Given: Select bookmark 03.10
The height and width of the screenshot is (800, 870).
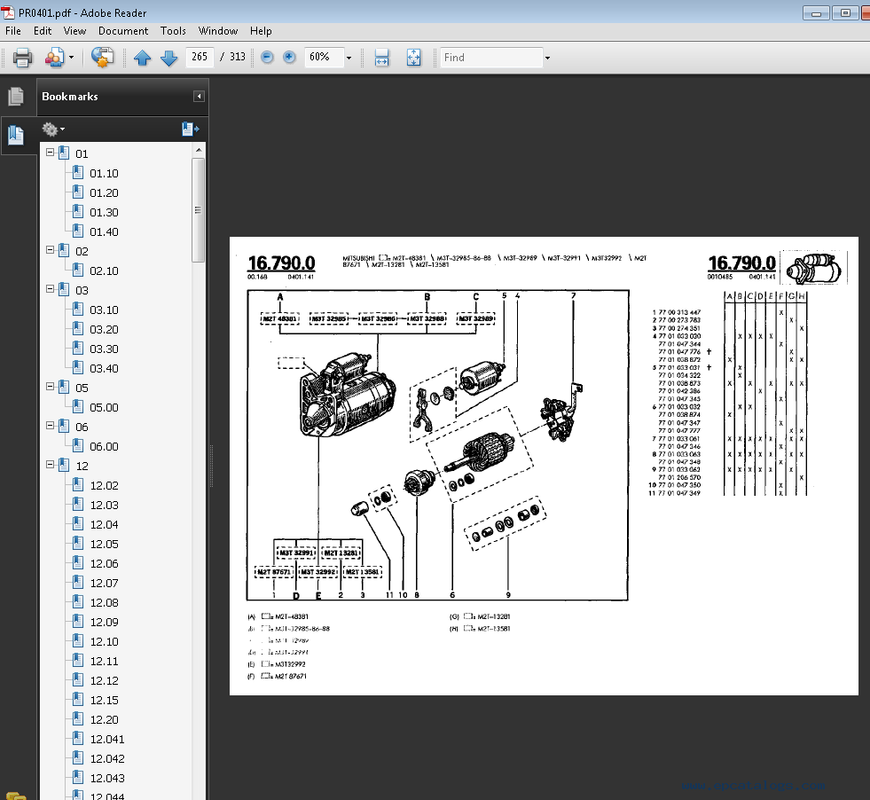Looking at the screenshot, I should click(104, 310).
